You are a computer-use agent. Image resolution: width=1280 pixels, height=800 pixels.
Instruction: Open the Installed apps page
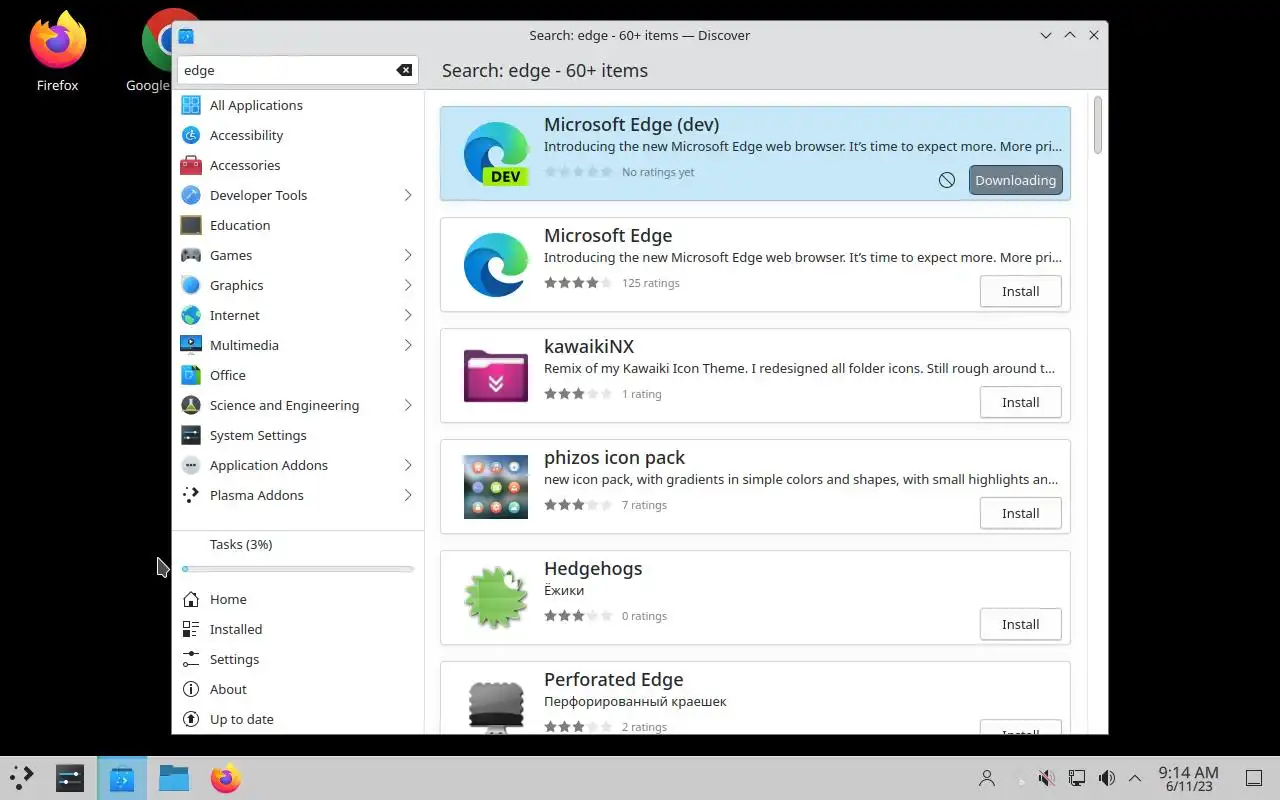(x=298, y=629)
